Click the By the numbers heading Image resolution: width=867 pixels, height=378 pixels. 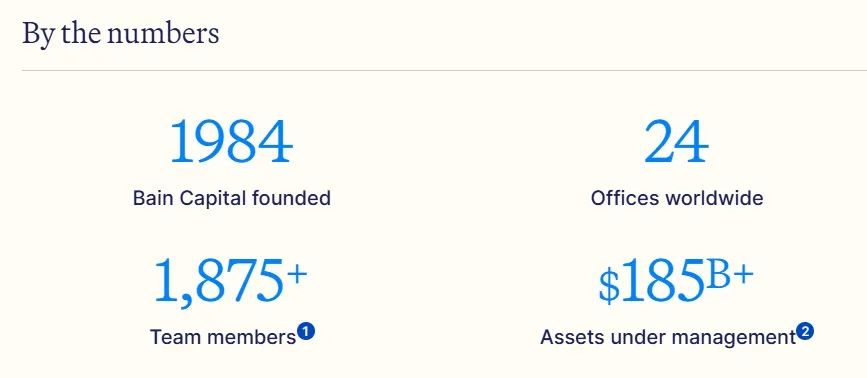(121, 33)
